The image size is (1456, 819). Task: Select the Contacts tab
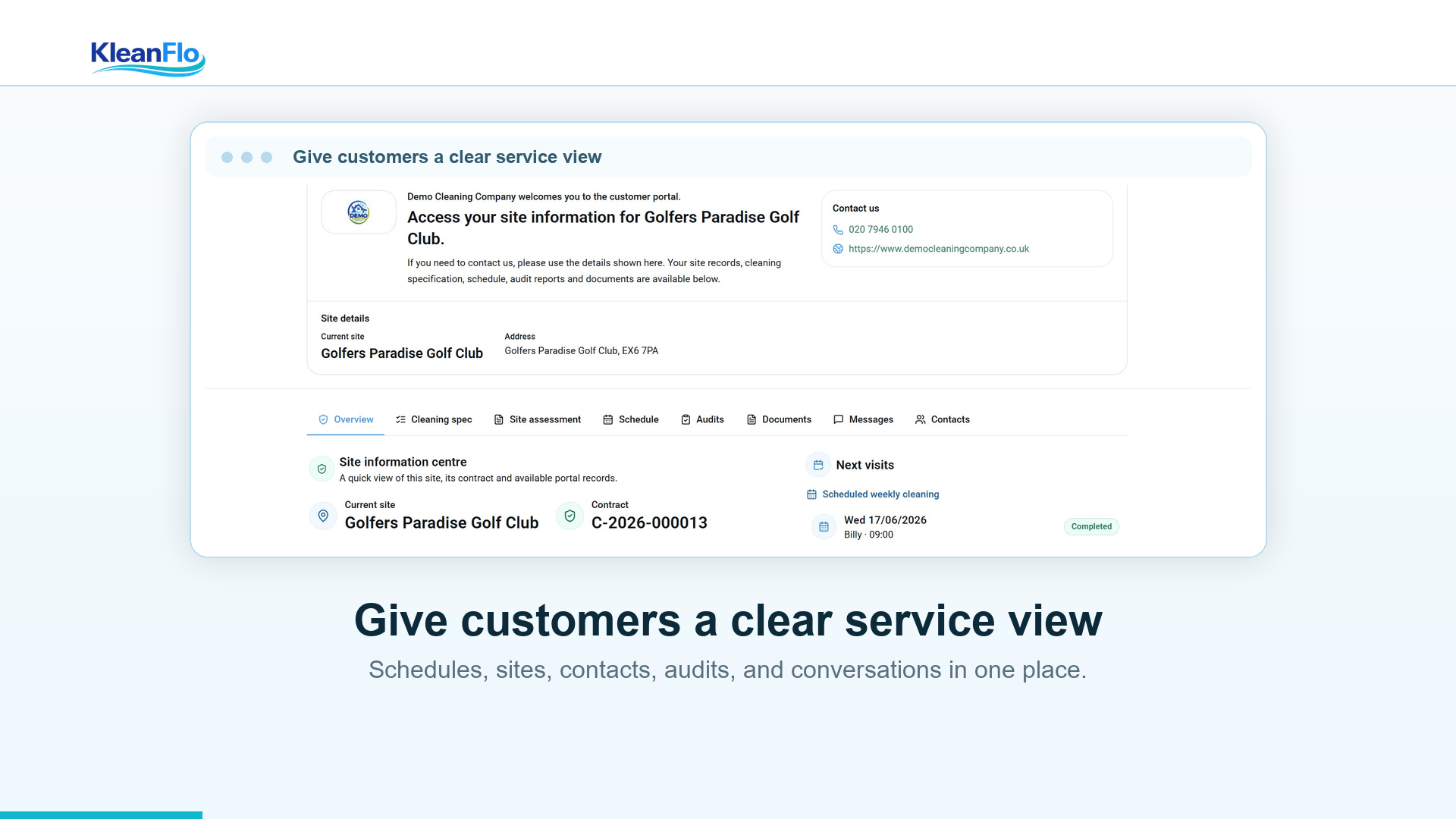[942, 419]
